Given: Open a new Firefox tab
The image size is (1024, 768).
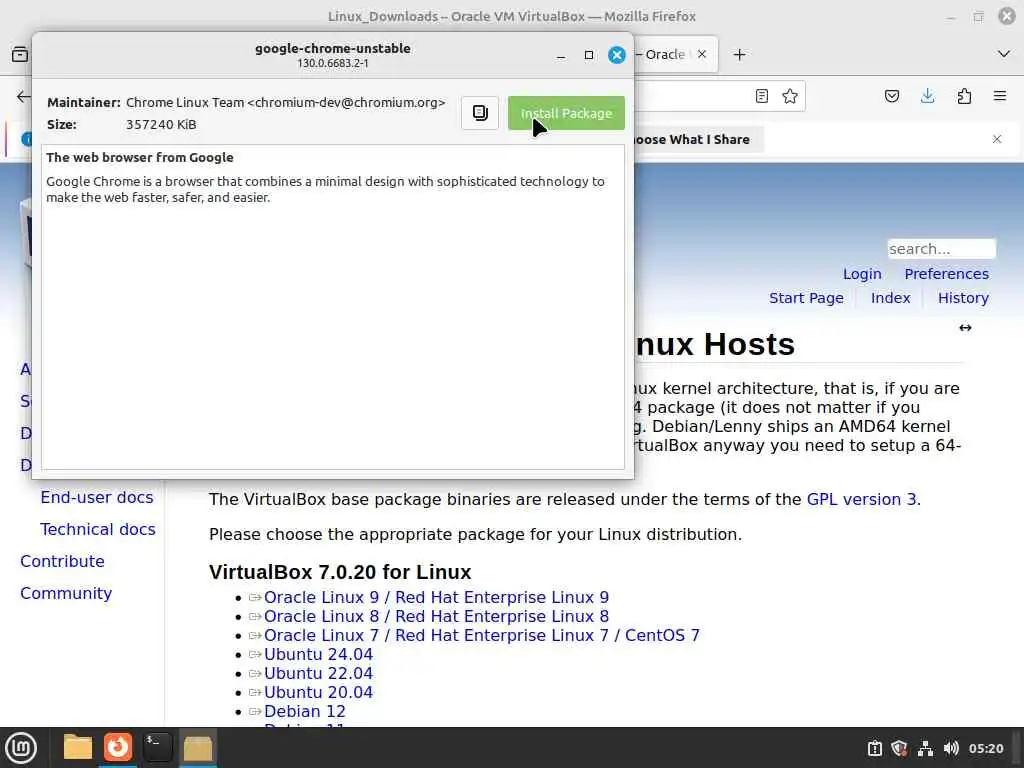Looking at the screenshot, I should tap(739, 55).
